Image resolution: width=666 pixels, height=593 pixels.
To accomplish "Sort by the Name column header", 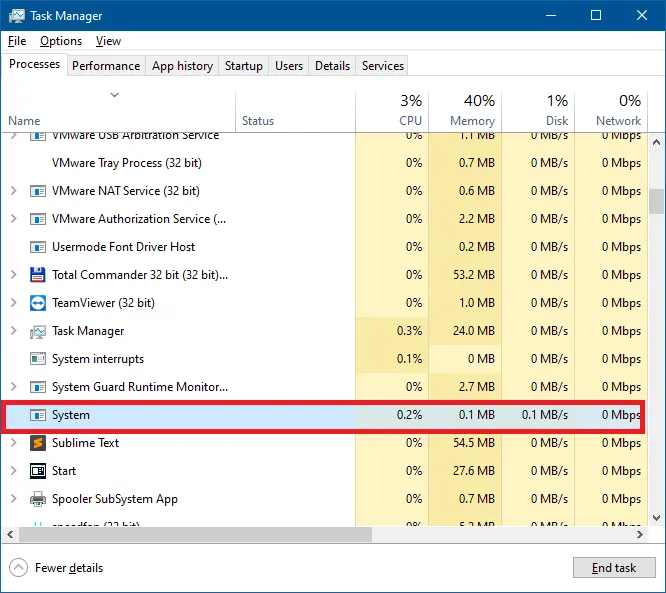I will 118,111.
